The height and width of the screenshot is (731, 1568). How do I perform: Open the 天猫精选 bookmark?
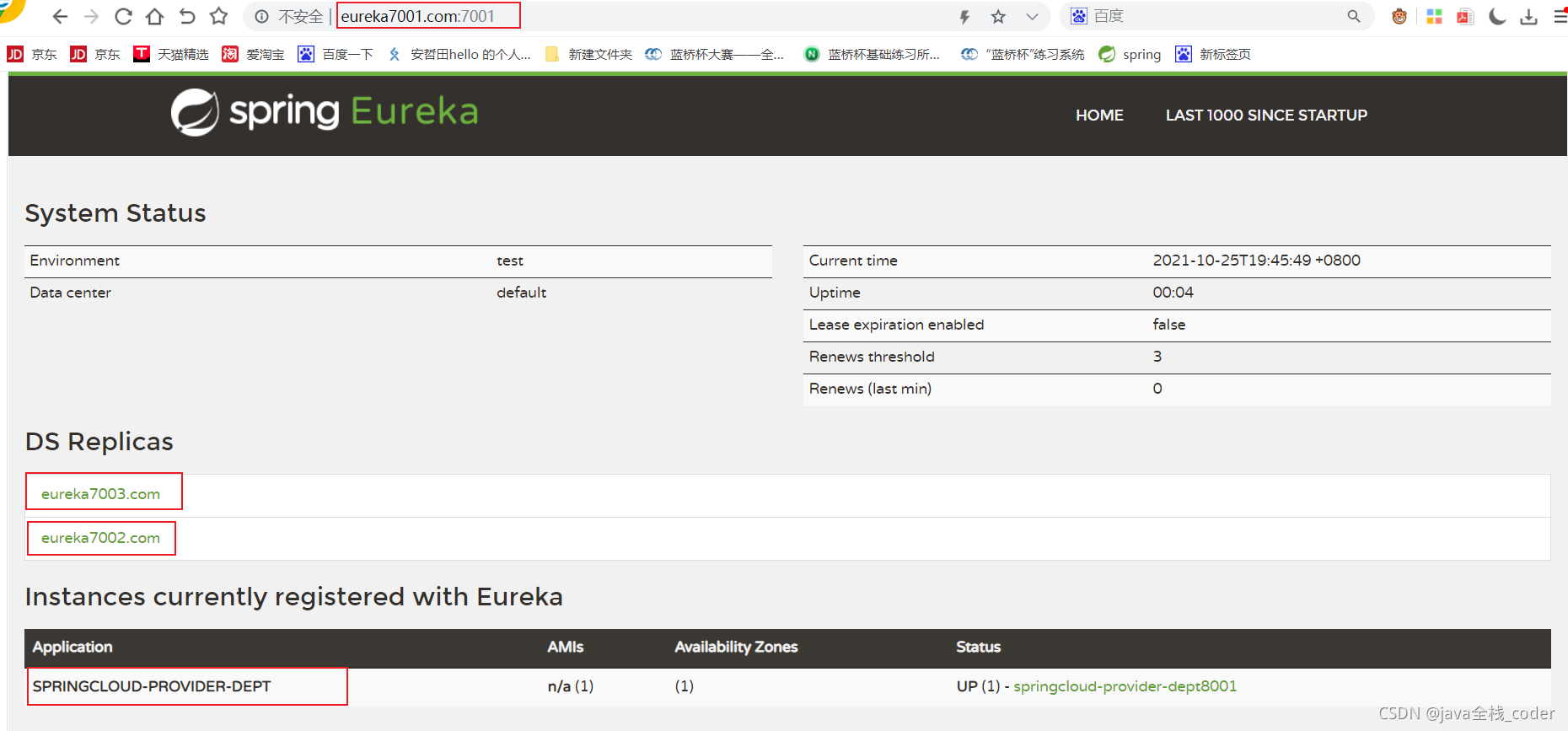(x=171, y=54)
